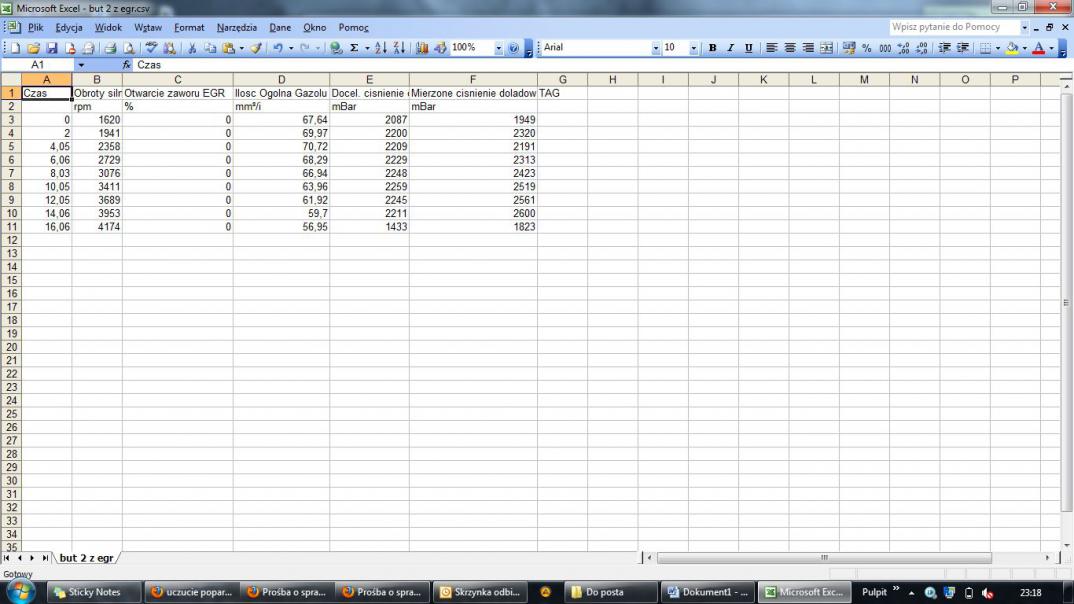
Task: Select column D header
Action: click(281, 79)
